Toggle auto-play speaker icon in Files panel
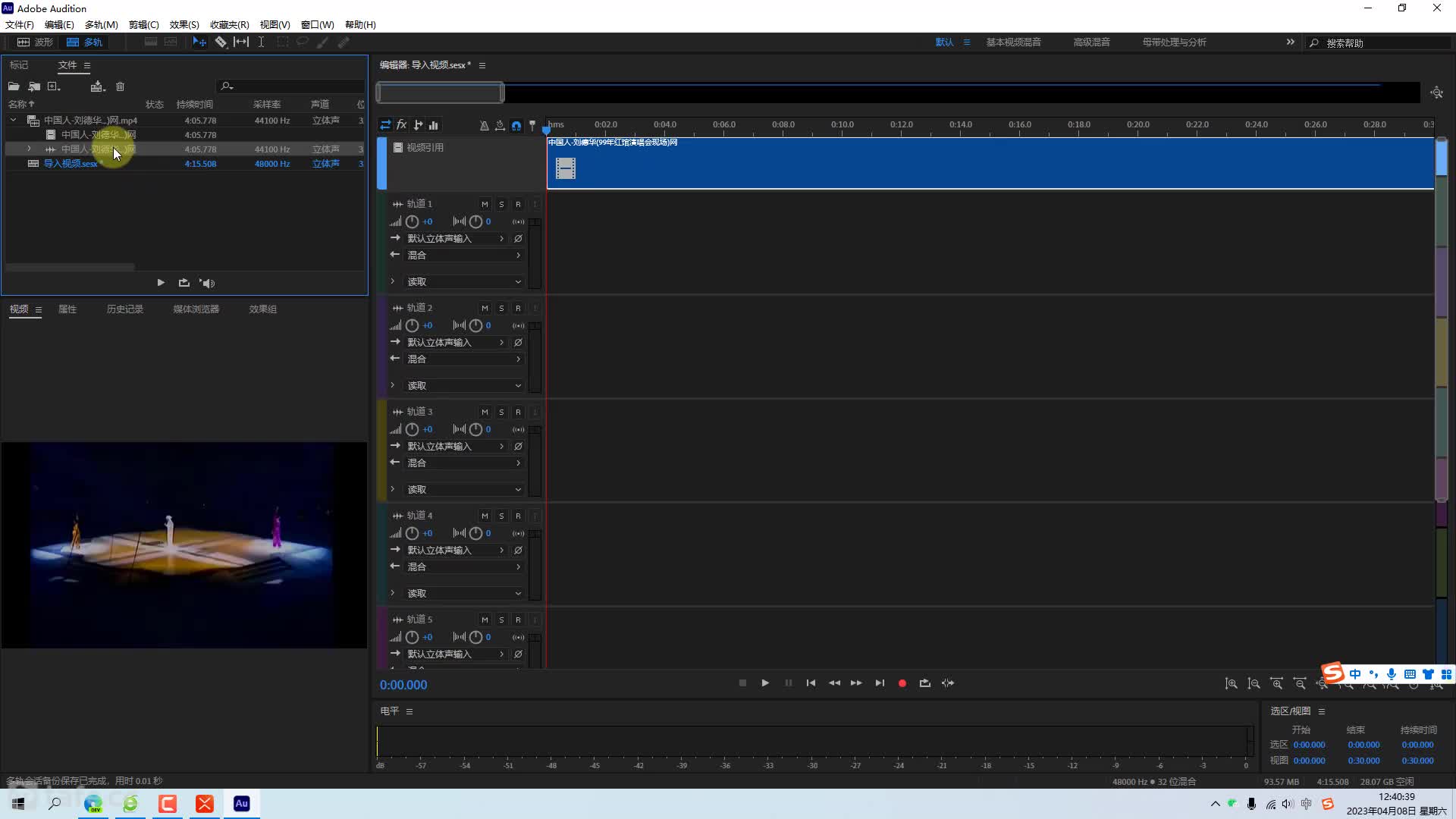1456x819 pixels. (207, 283)
